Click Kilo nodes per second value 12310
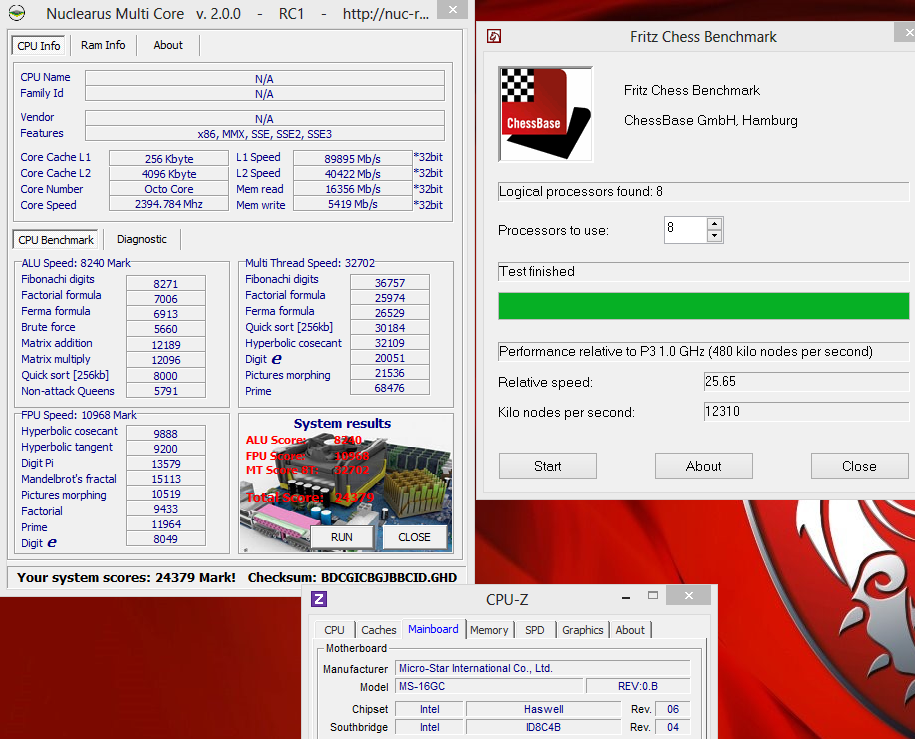 (806, 412)
